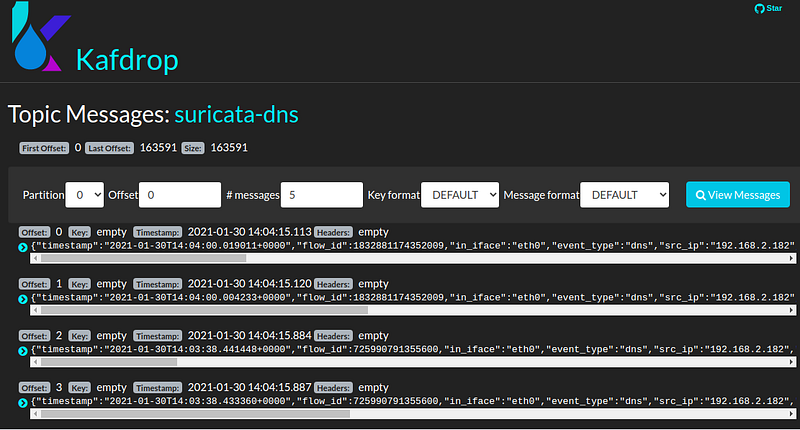The width and height of the screenshot is (800, 430).
Task: Expand the offset 1 message arrow
Action: (x=22, y=299)
